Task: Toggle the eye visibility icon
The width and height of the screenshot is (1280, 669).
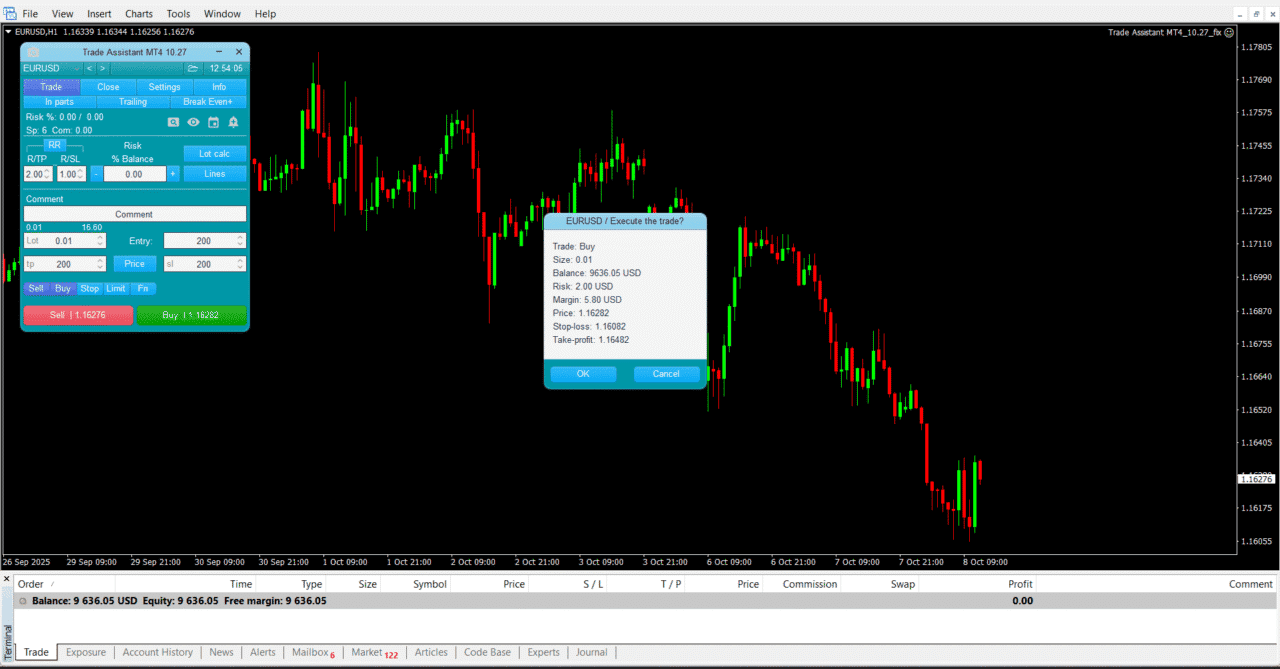Action: (193, 122)
